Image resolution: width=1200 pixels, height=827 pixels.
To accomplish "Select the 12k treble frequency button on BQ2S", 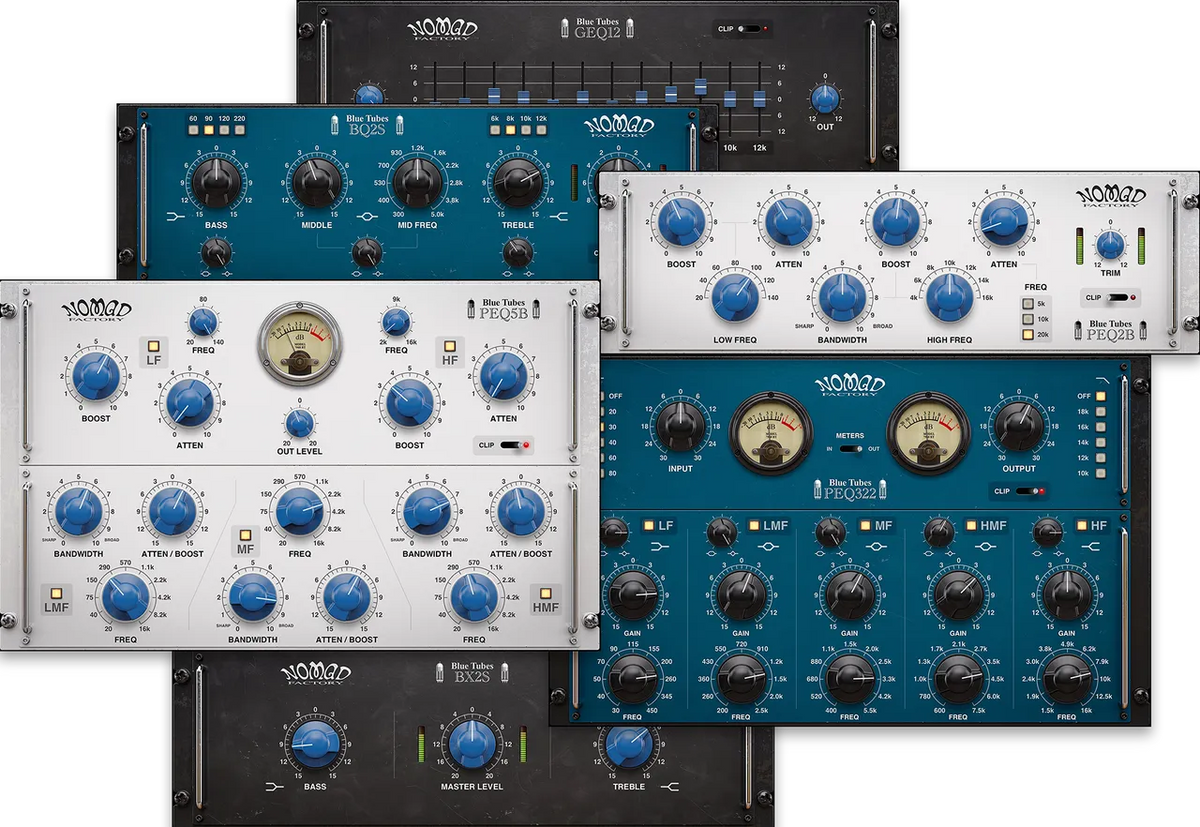I will pos(541,130).
